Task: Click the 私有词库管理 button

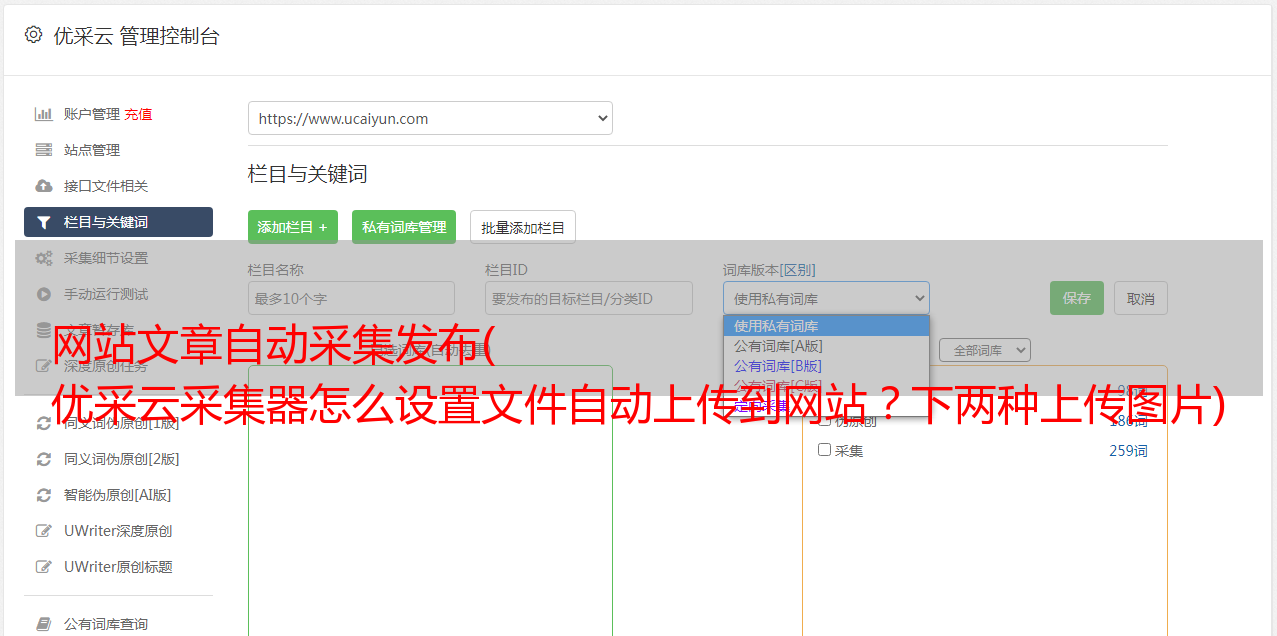Action: click(x=404, y=227)
